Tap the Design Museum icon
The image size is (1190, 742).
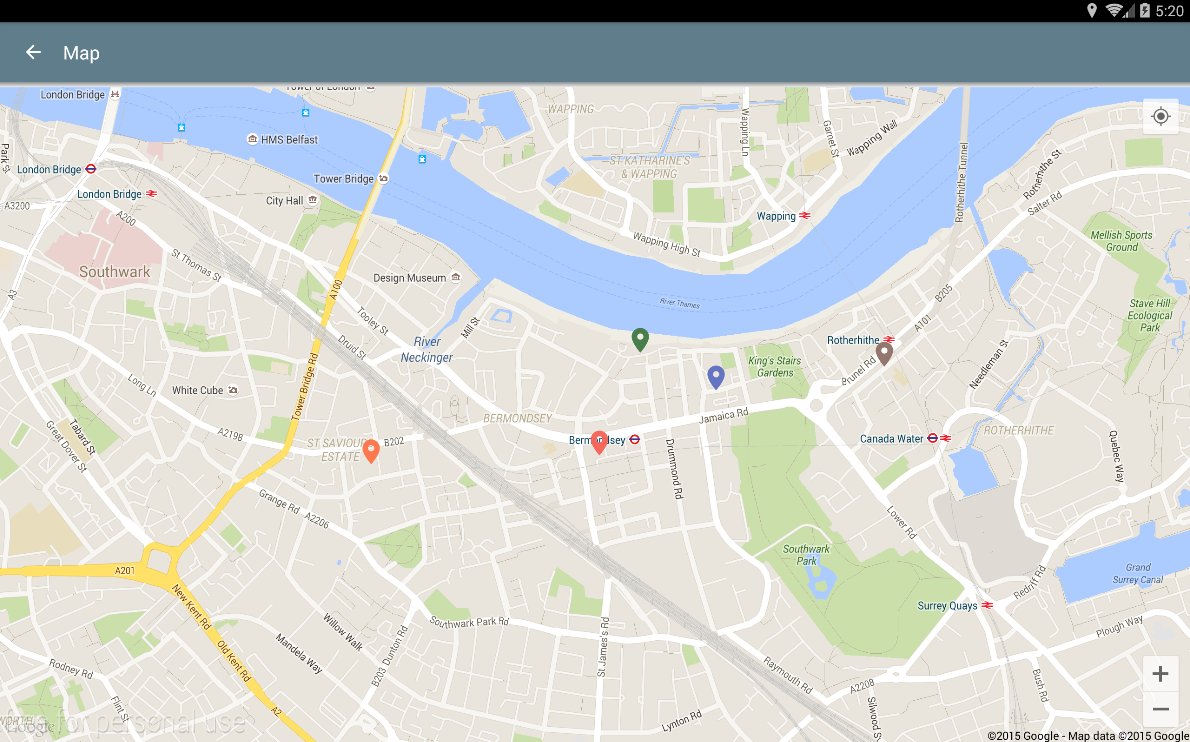click(455, 278)
